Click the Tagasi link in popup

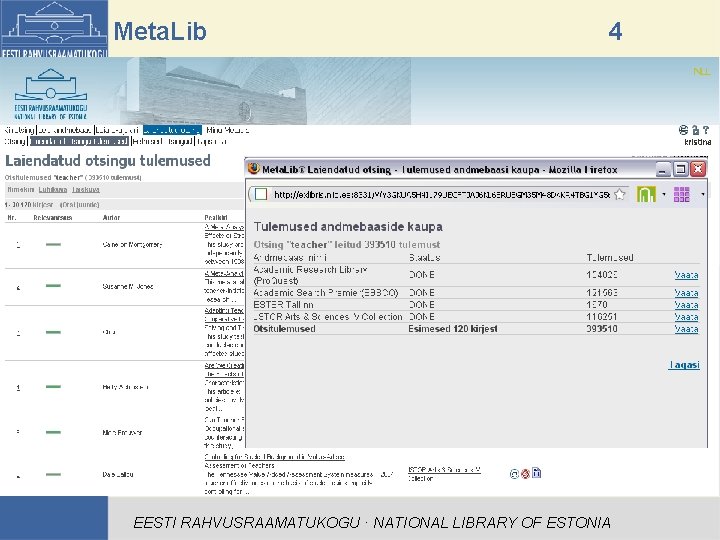[684, 365]
